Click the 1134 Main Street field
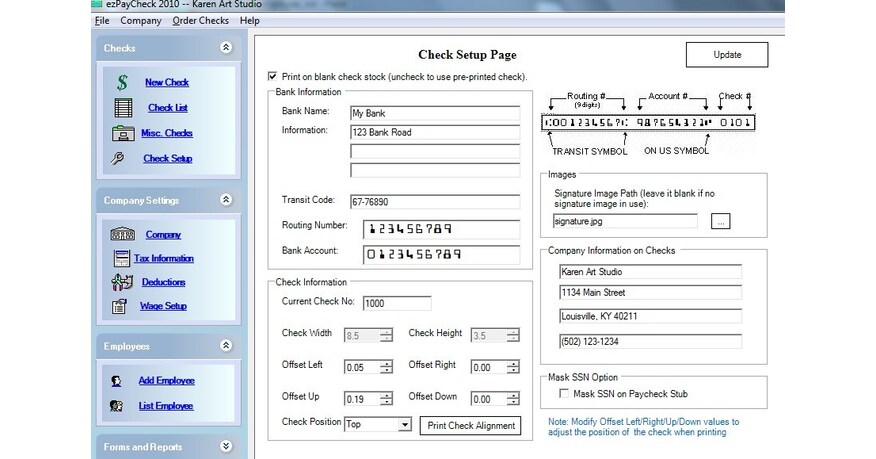876x459 pixels. [x=650, y=293]
